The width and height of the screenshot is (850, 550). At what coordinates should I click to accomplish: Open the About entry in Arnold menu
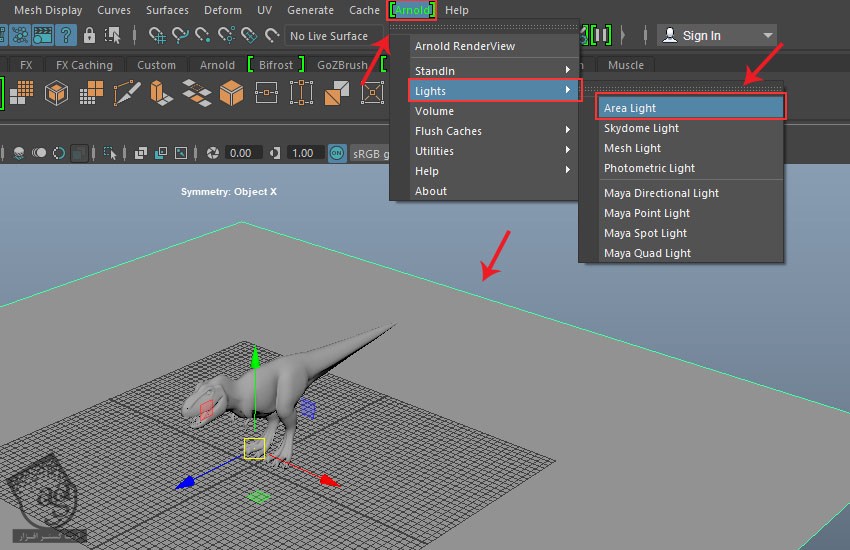(x=430, y=191)
